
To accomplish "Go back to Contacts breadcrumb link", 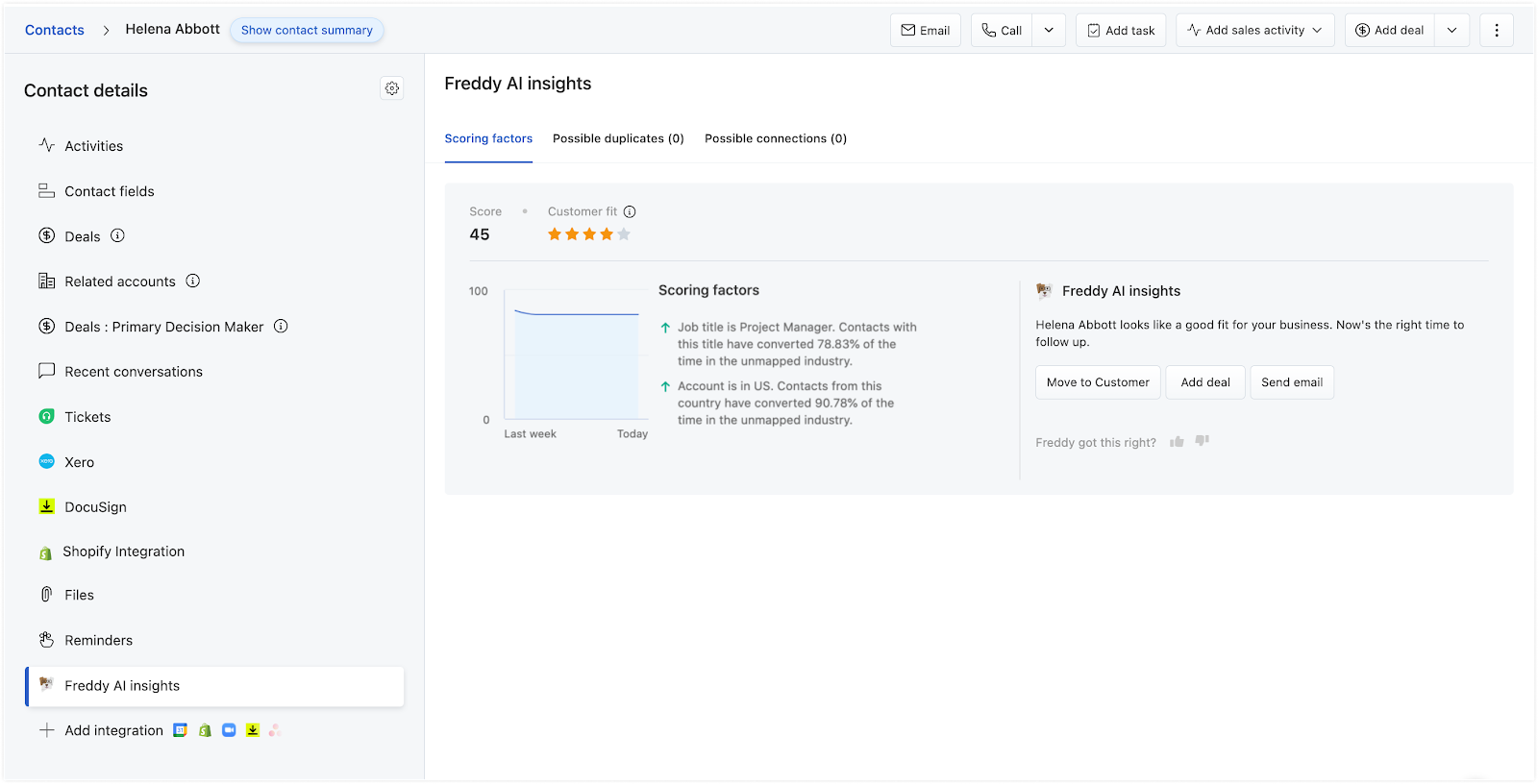I will [x=55, y=30].
